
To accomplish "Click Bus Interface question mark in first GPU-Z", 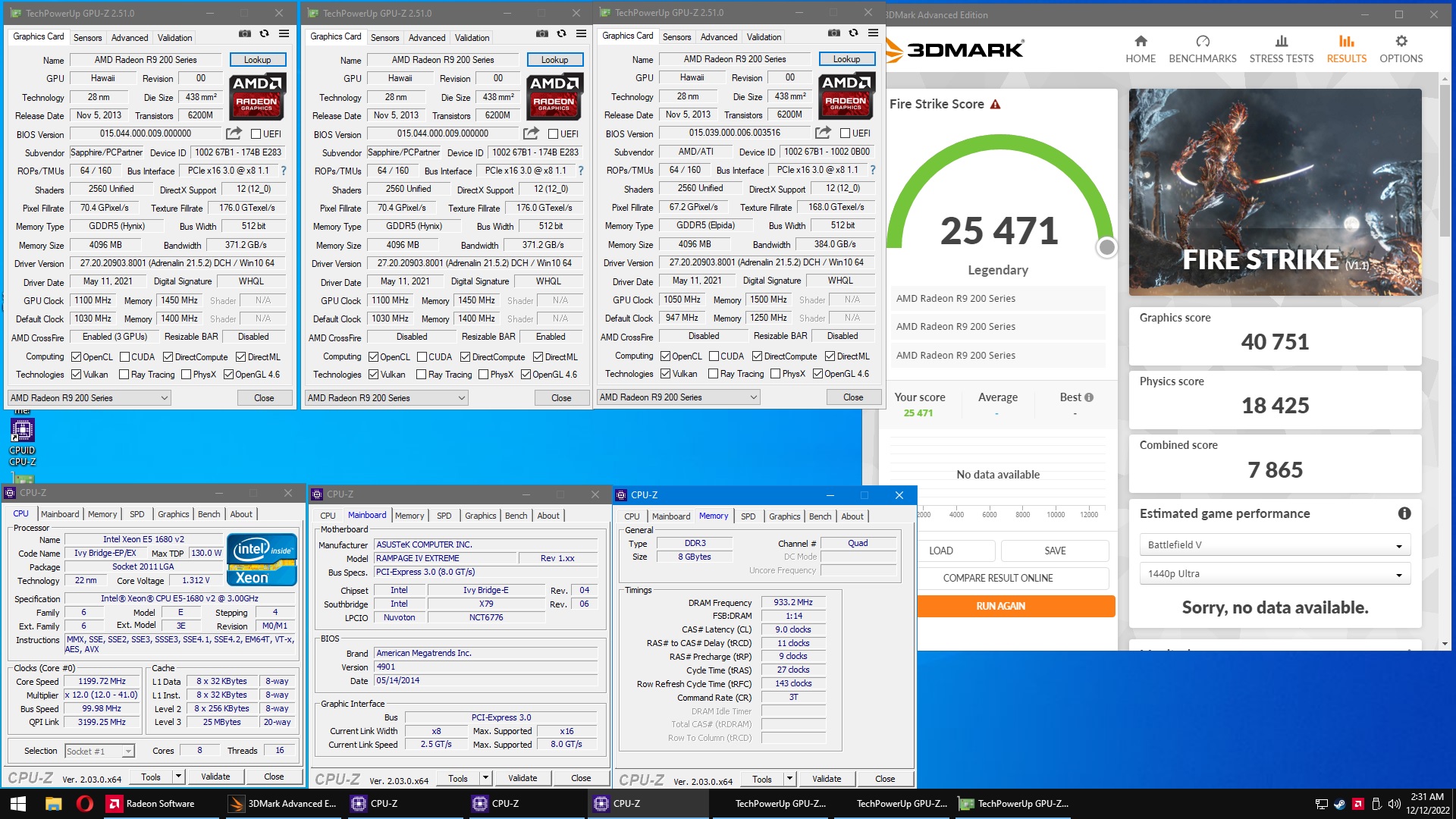I will click(x=284, y=171).
